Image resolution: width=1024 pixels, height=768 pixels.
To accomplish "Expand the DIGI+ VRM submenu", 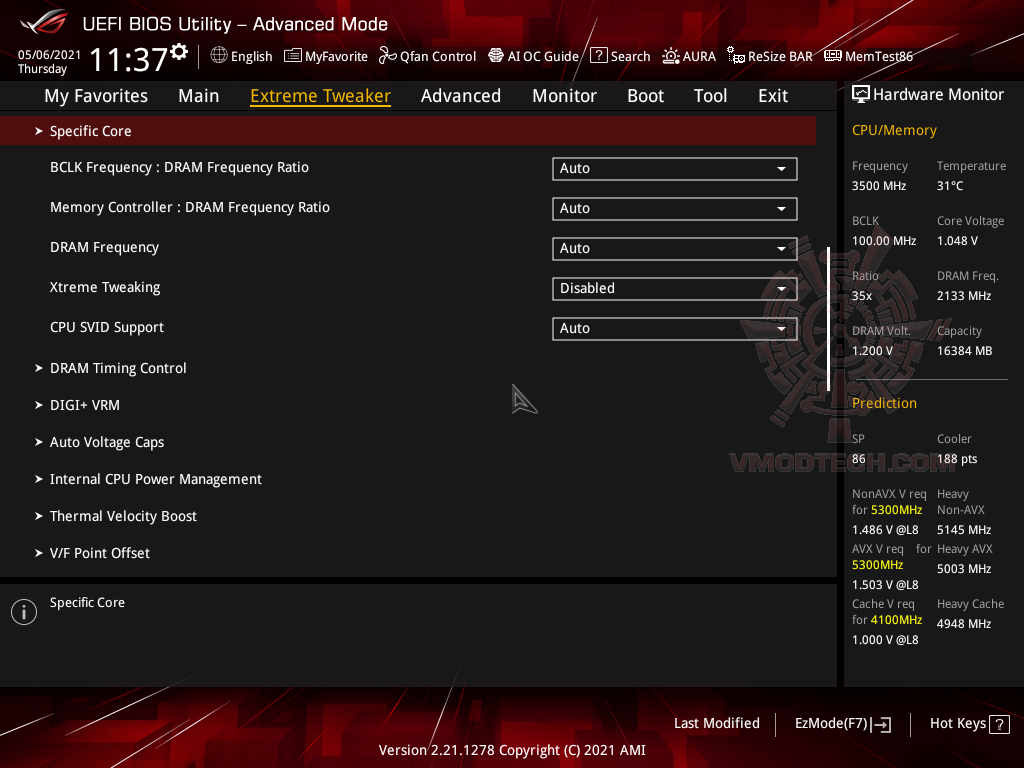I will 84,405.
